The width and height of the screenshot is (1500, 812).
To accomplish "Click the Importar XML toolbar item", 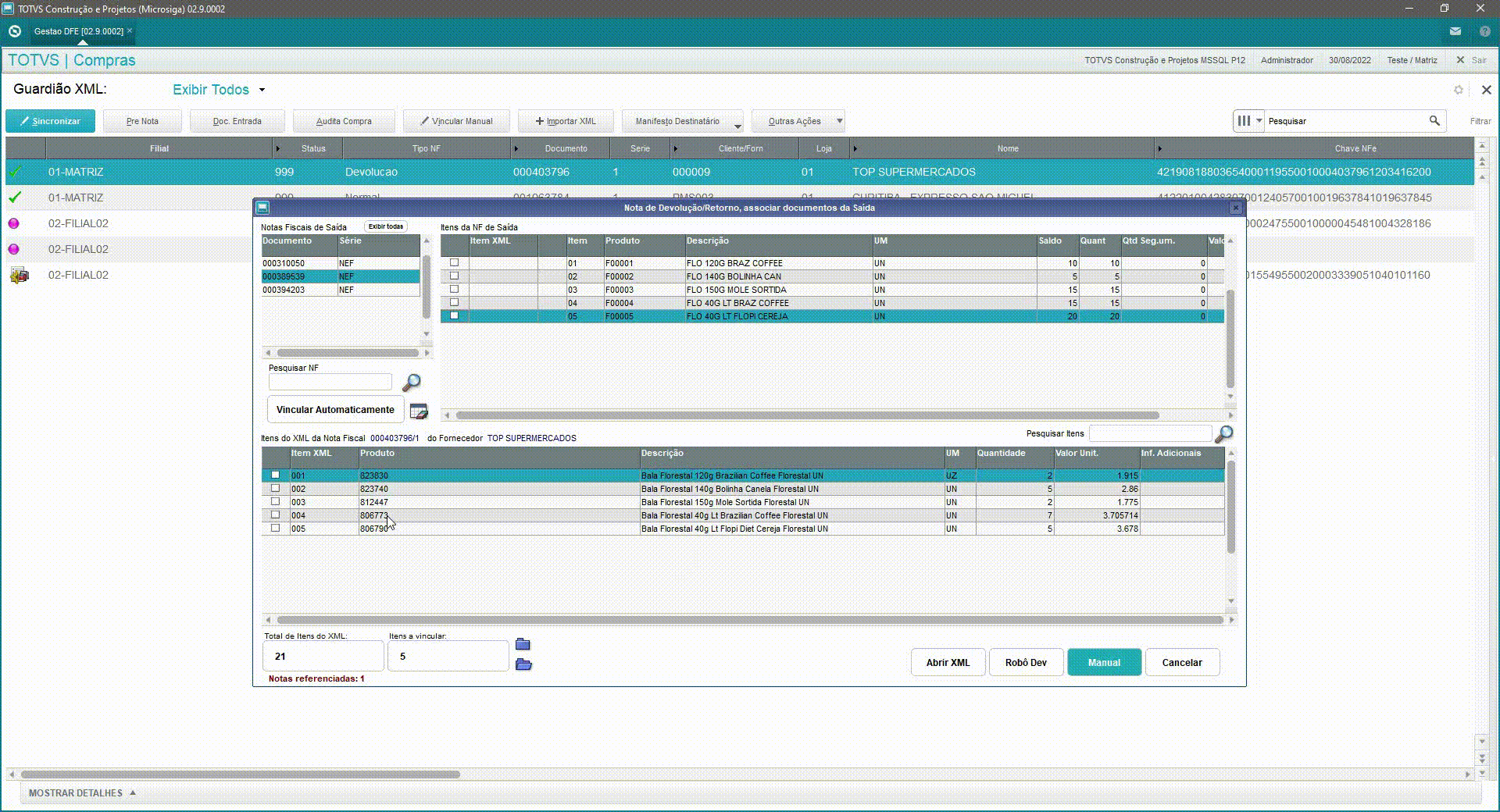I will pos(566,121).
